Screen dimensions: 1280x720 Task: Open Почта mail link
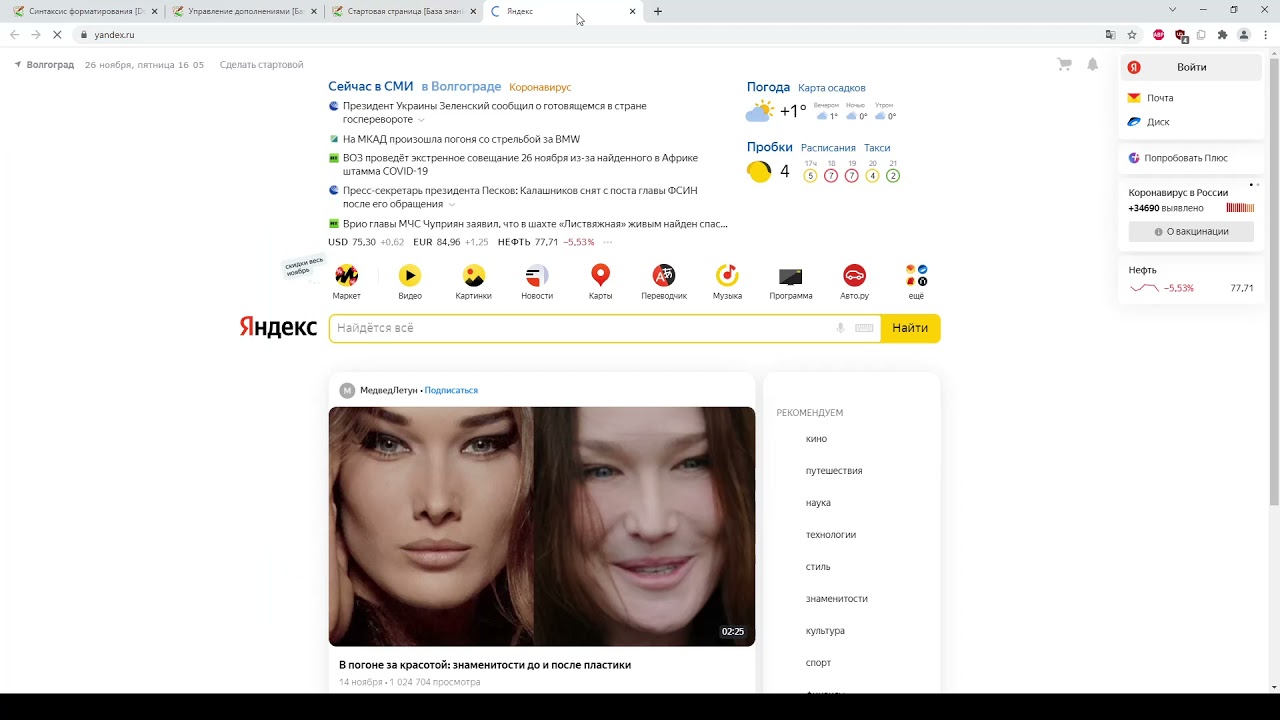tap(1160, 98)
